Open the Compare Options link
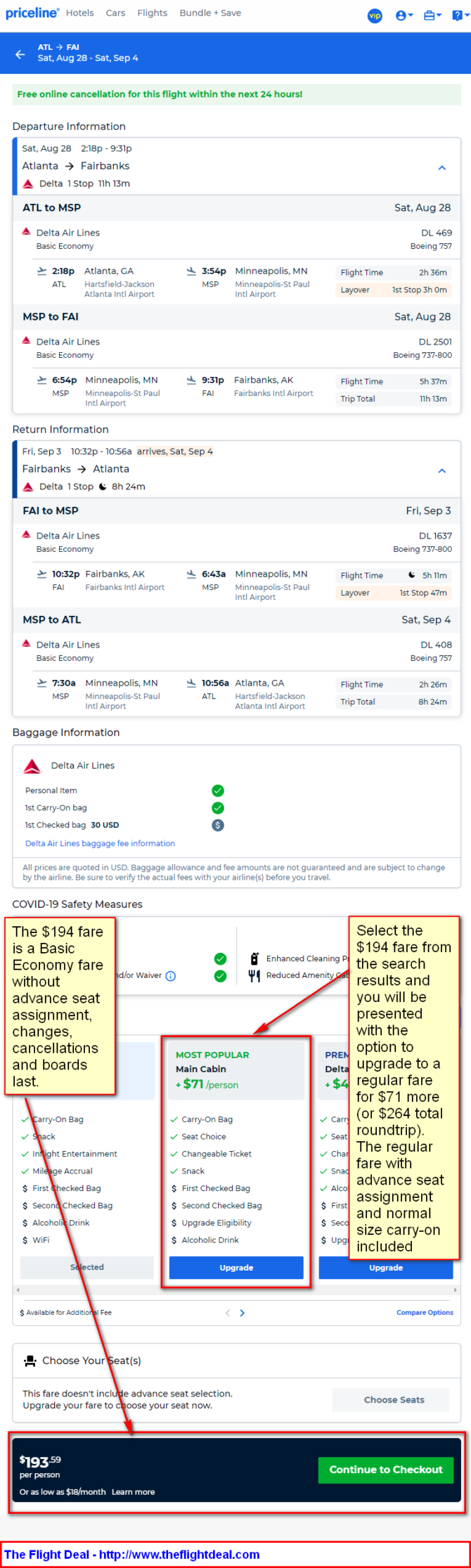471x1568 pixels. point(425,1312)
